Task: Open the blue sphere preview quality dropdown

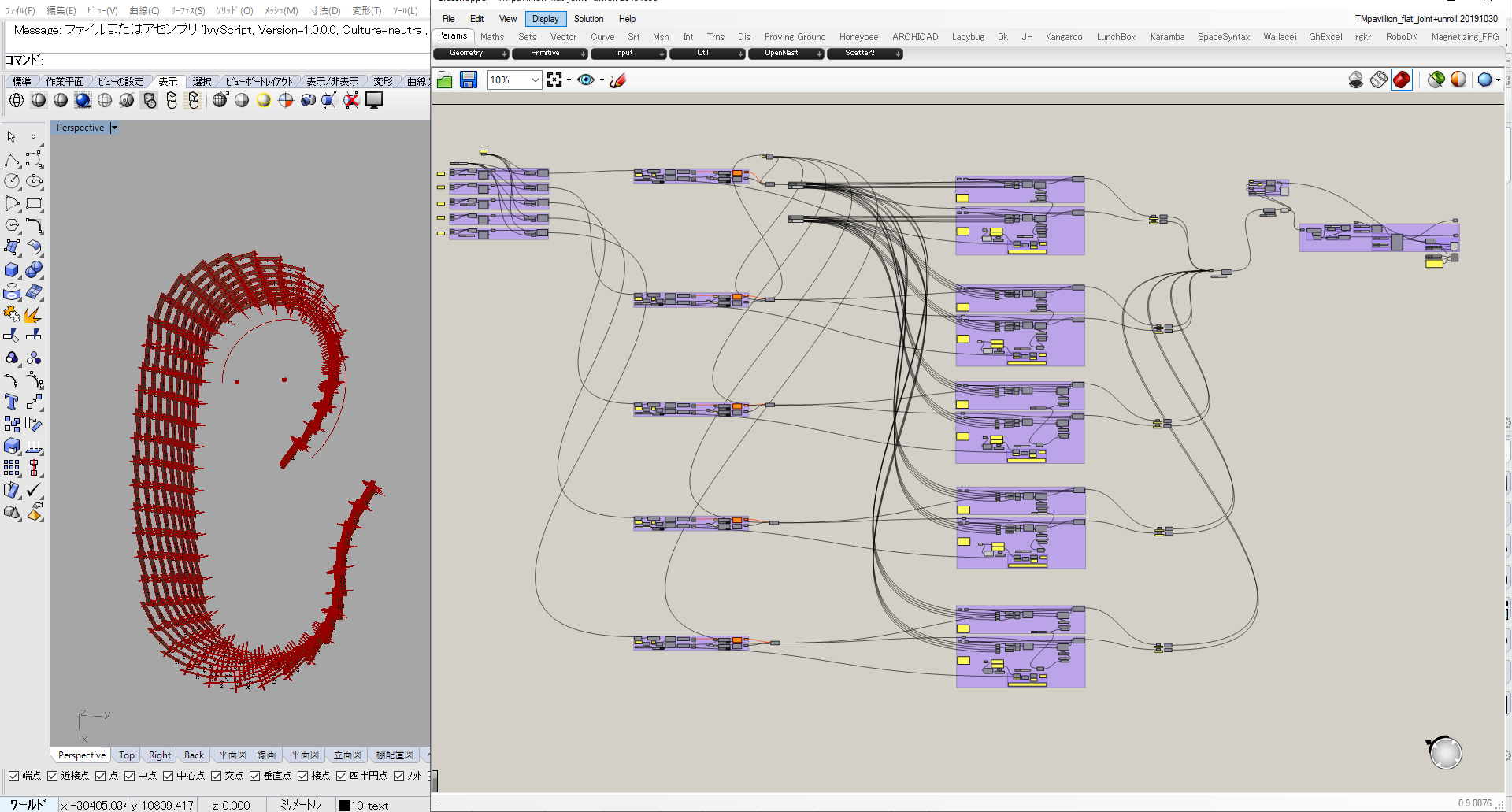Action: coord(1497,80)
